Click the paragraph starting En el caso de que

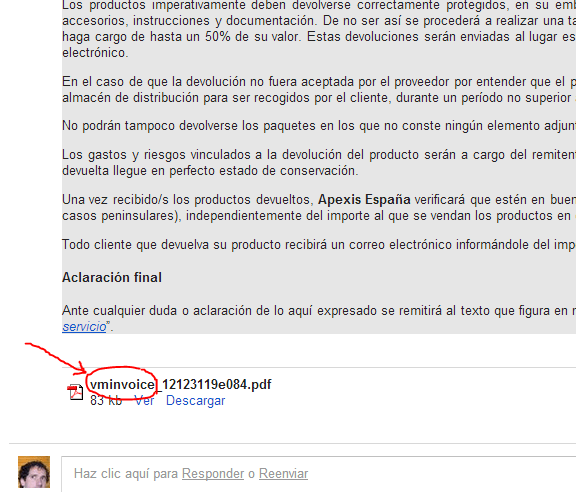pyautogui.click(x=319, y=90)
